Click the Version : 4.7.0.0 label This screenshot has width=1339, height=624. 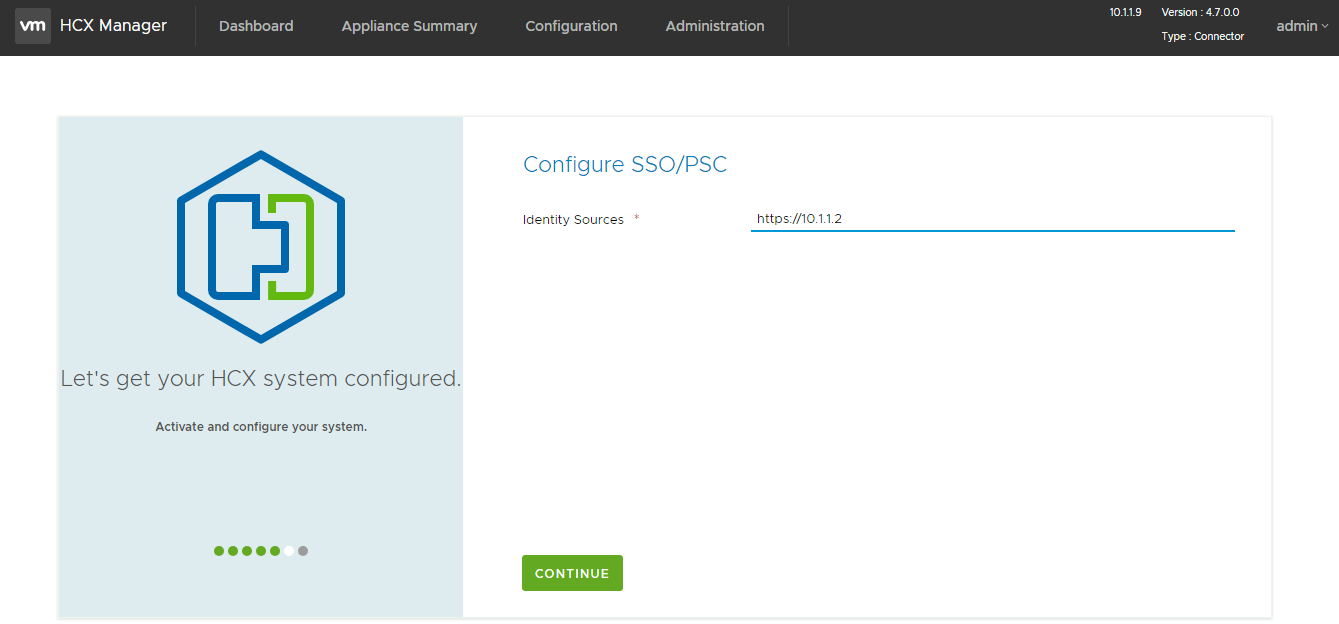tap(1201, 11)
